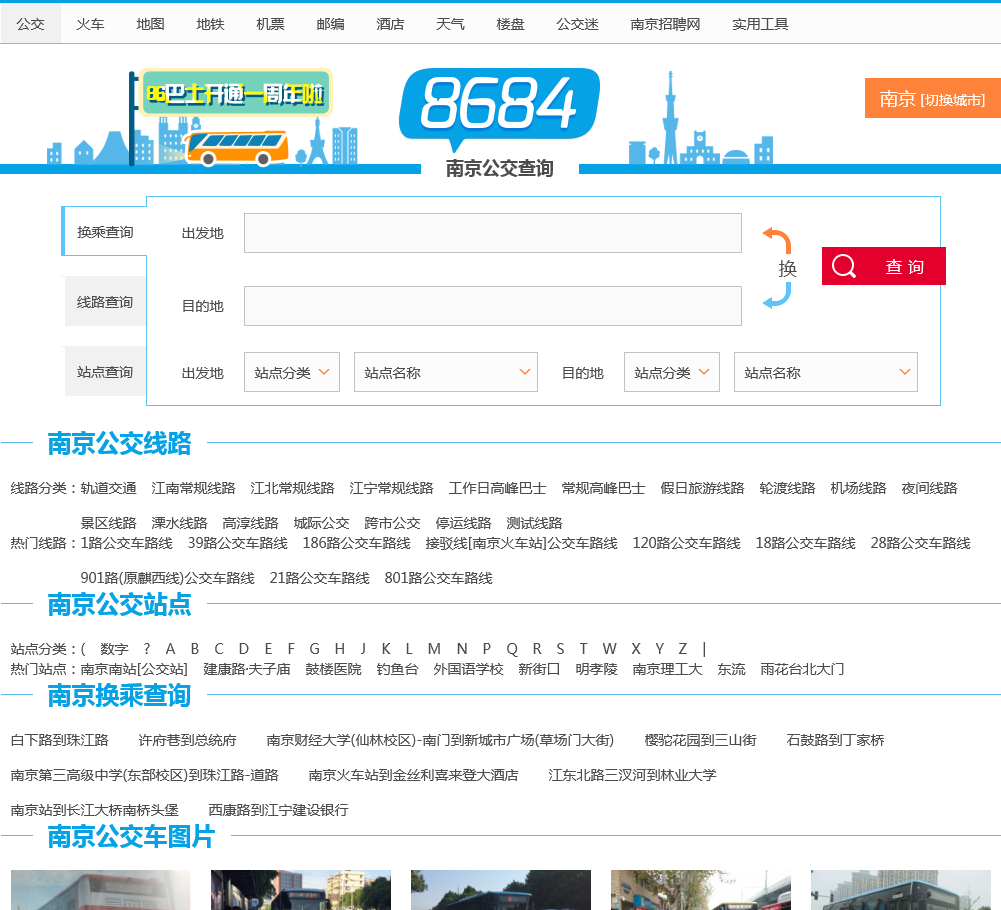Image resolution: width=1001 pixels, height=910 pixels.
Task: Go to 地图 in top navigation
Action: point(150,24)
